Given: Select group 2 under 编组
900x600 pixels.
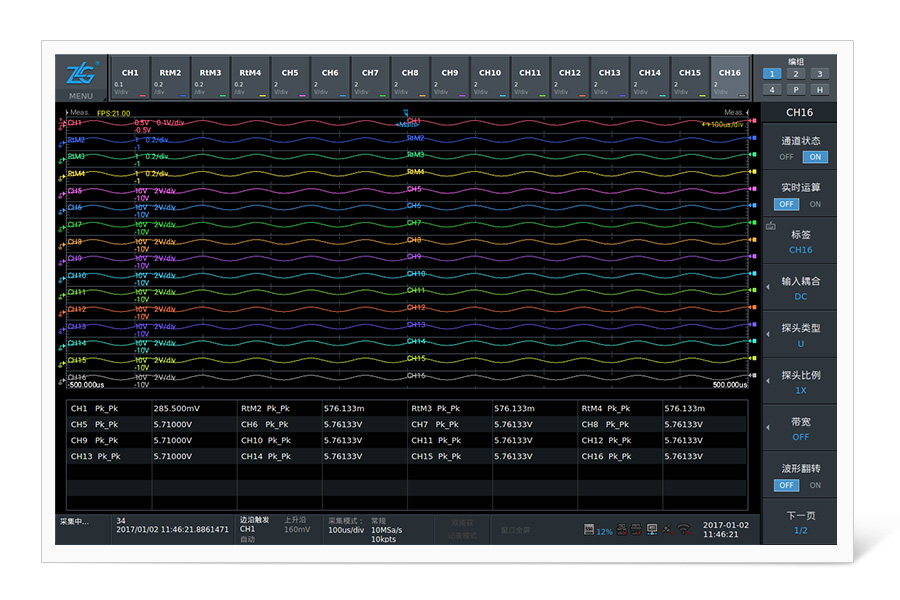Looking at the screenshot, I should click(x=795, y=74).
